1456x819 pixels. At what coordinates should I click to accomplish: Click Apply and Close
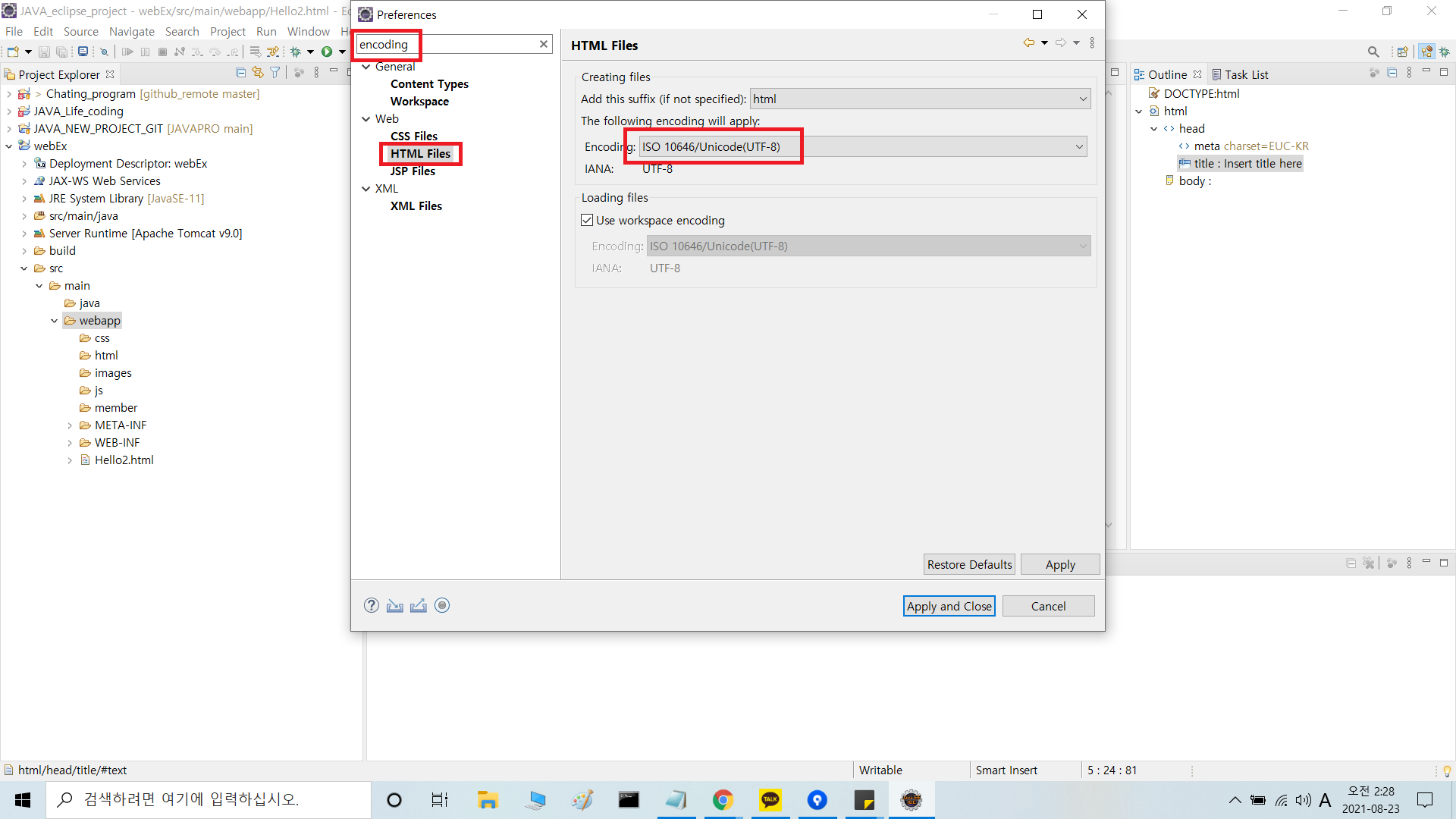click(x=949, y=606)
